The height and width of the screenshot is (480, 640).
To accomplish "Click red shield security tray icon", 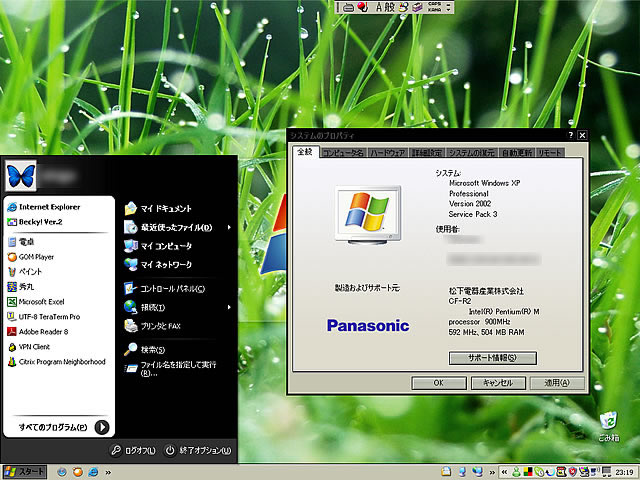I will [x=572, y=472].
